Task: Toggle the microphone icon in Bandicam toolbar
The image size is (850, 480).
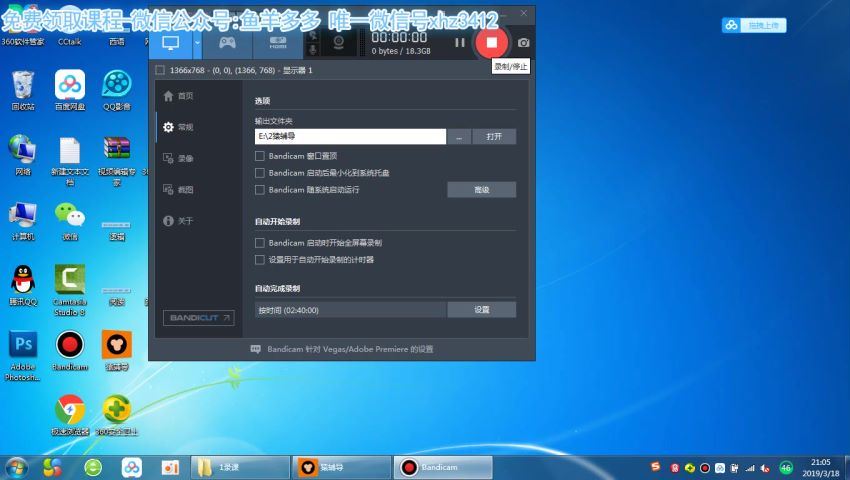Action: pyautogui.click(x=313, y=50)
